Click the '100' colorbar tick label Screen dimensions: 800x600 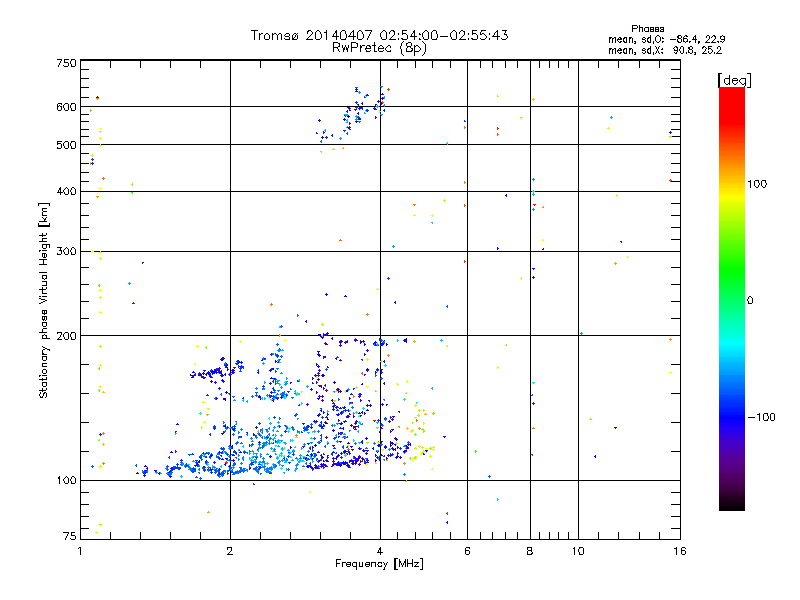pos(757,184)
